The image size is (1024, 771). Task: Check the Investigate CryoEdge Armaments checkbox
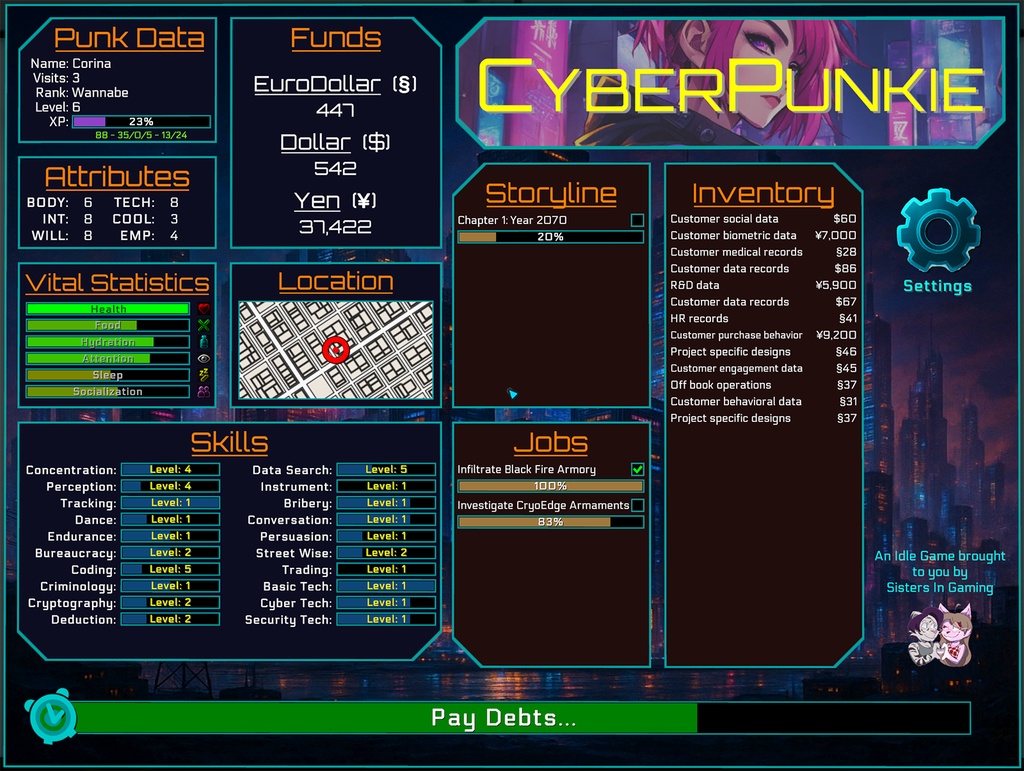640,507
